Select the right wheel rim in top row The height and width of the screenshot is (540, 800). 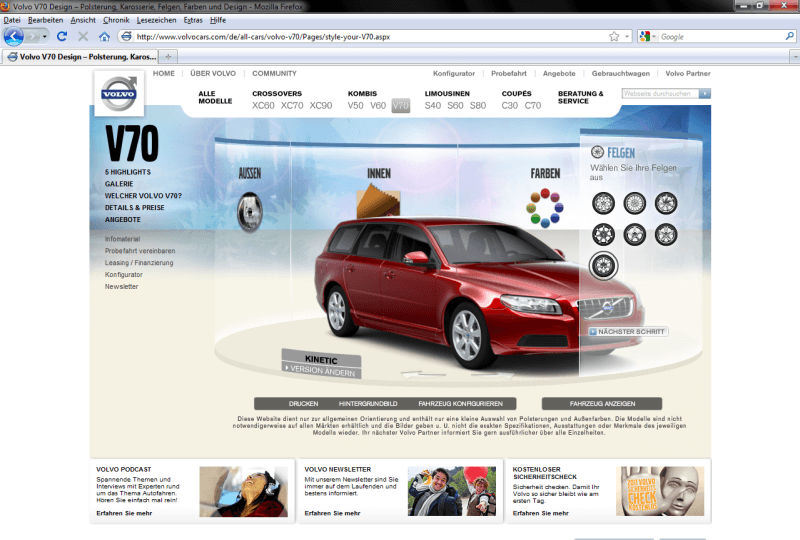[x=666, y=203]
